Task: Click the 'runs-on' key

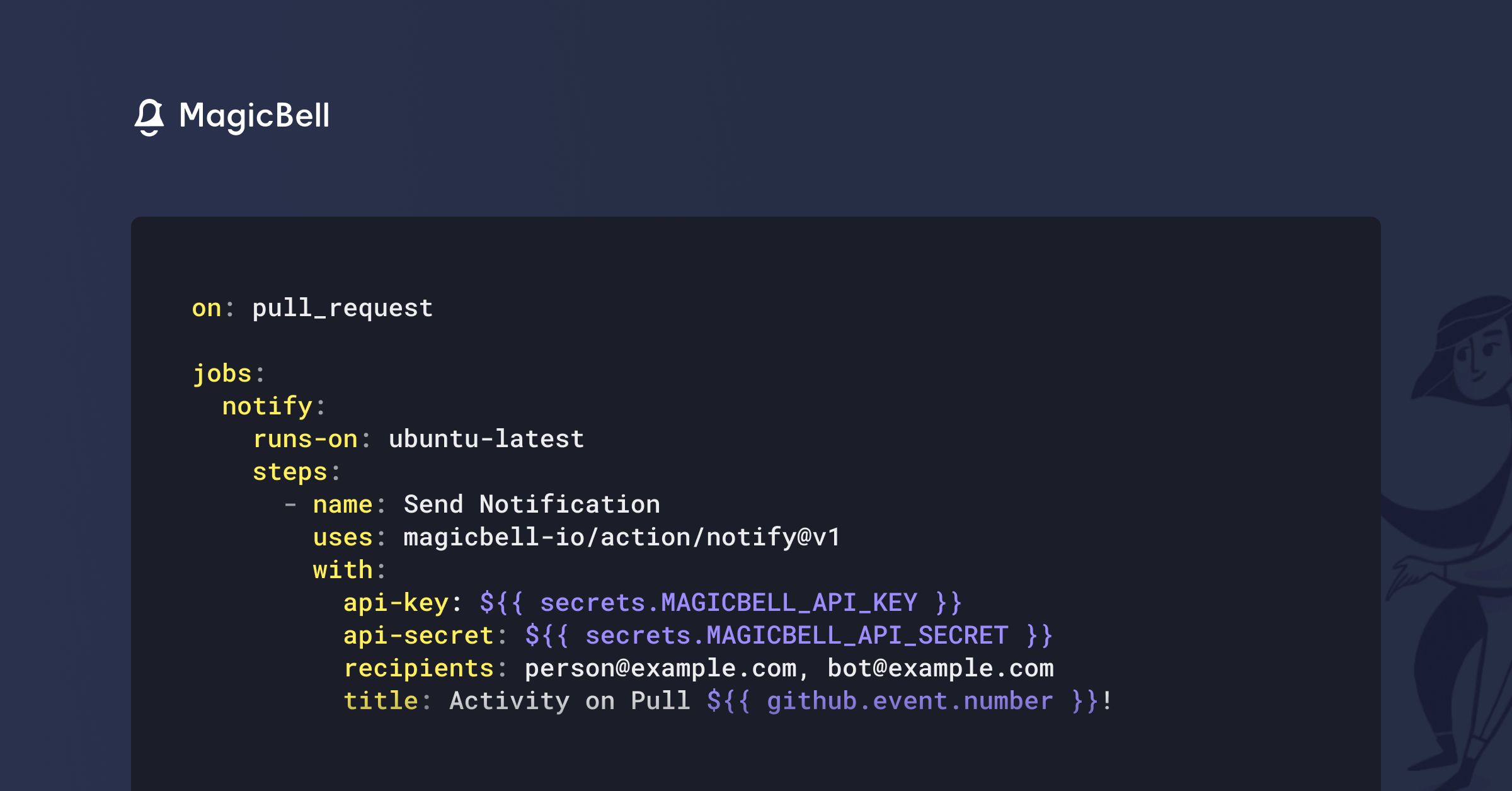Action: 305,440
